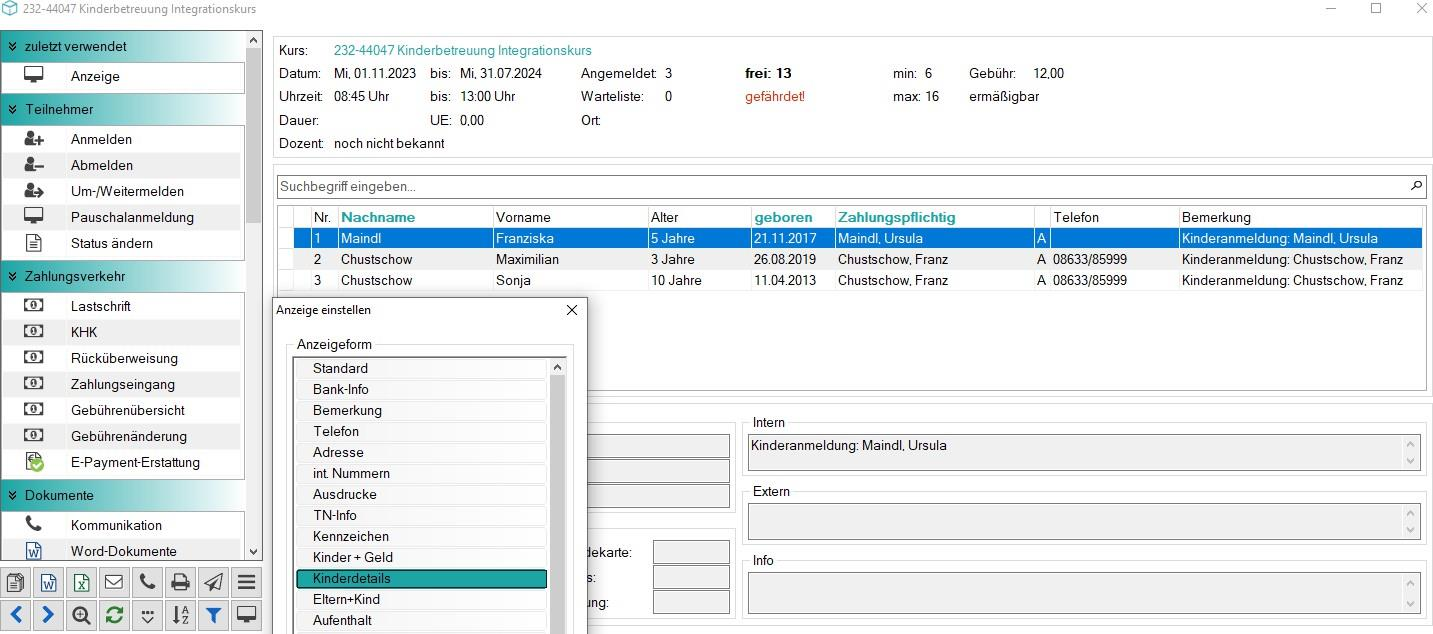Click the printer icon in bottom toolbar
Viewport: 1433px width, 634px height.
pyautogui.click(x=180, y=582)
